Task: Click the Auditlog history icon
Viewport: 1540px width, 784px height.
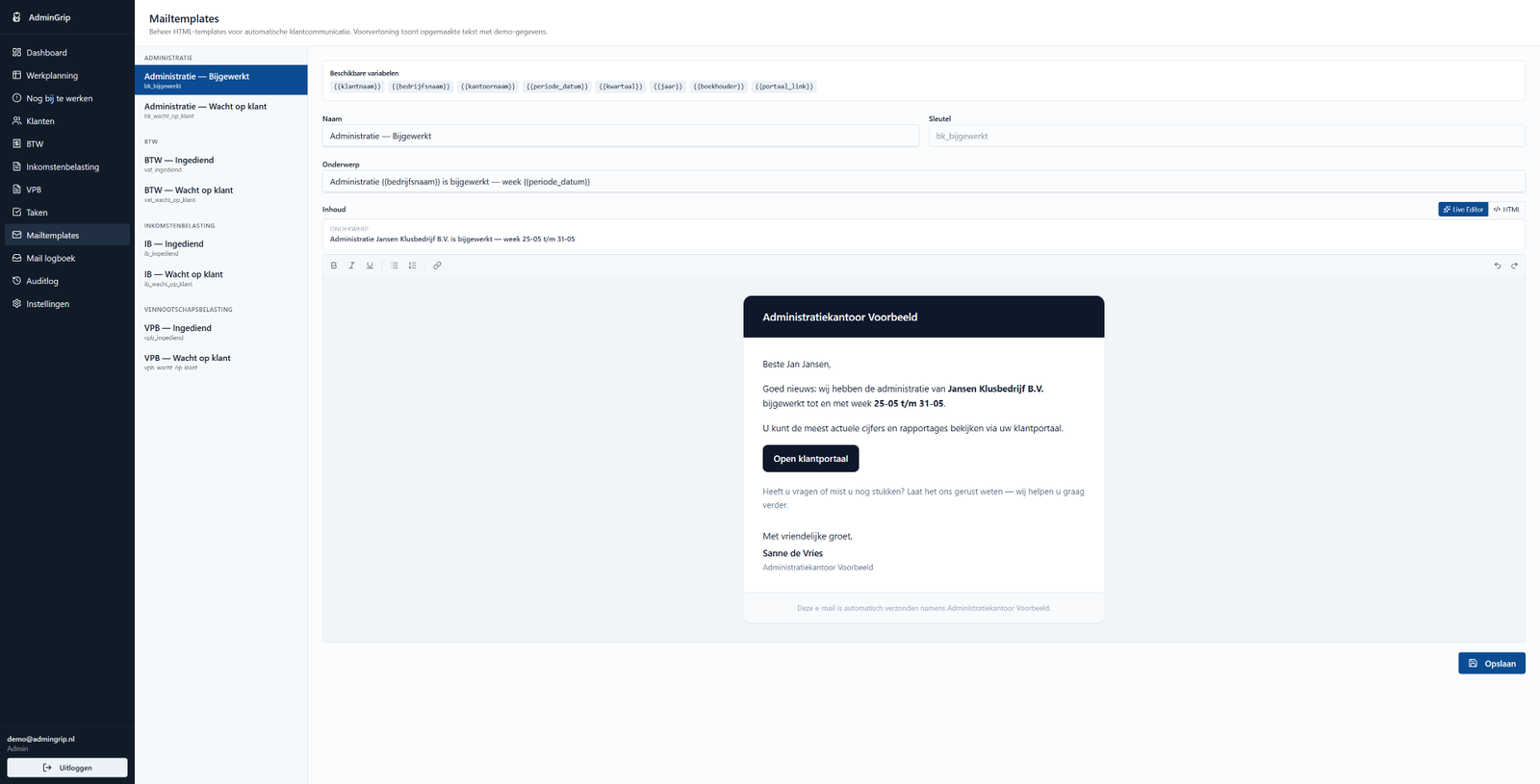Action: [x=16, y=281]
